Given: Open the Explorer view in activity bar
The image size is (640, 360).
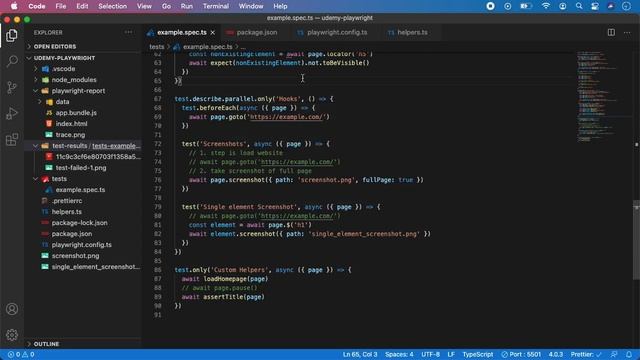Looking at the screenshot, I should (12, 36).
